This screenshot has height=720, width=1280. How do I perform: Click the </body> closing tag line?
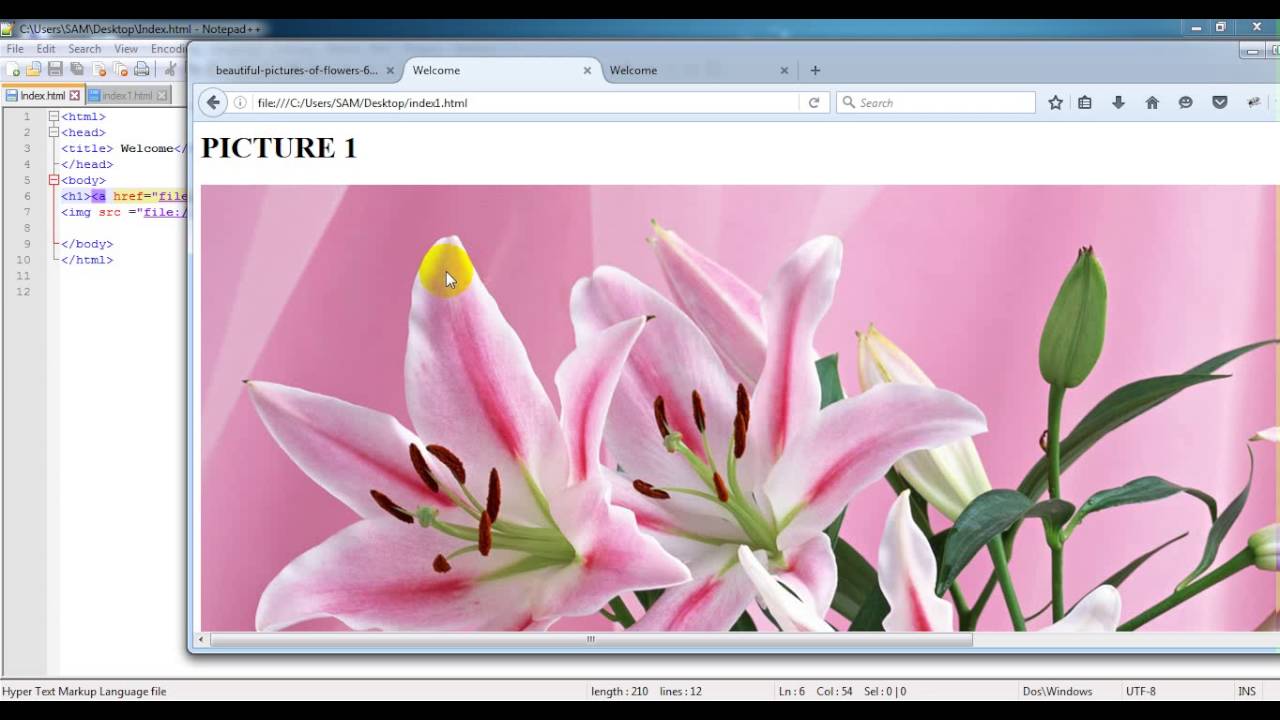[87, 244]
